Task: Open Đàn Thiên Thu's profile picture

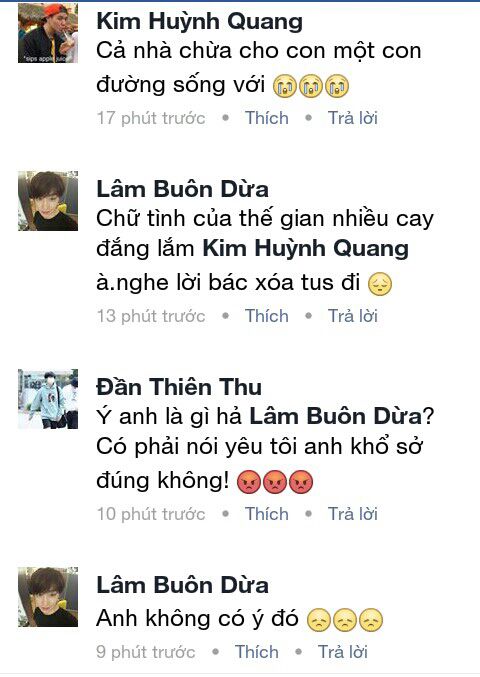Action: pyautogui.click(x=48, y=399)
